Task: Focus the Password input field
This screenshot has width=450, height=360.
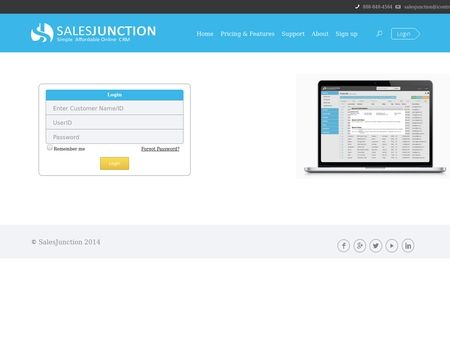Action: coord(114,137)
